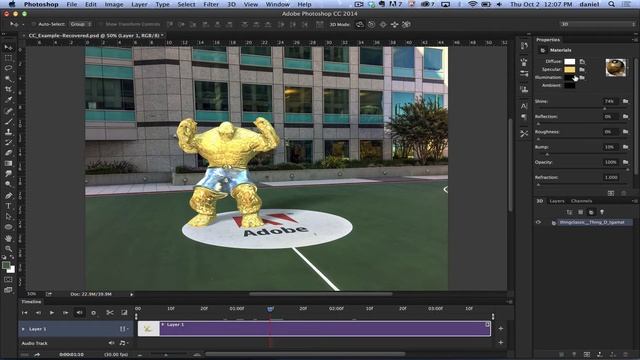Viewport: 640px width, 360px height.
Task: Filter 3D panel by materials icon
Action: 591,212
